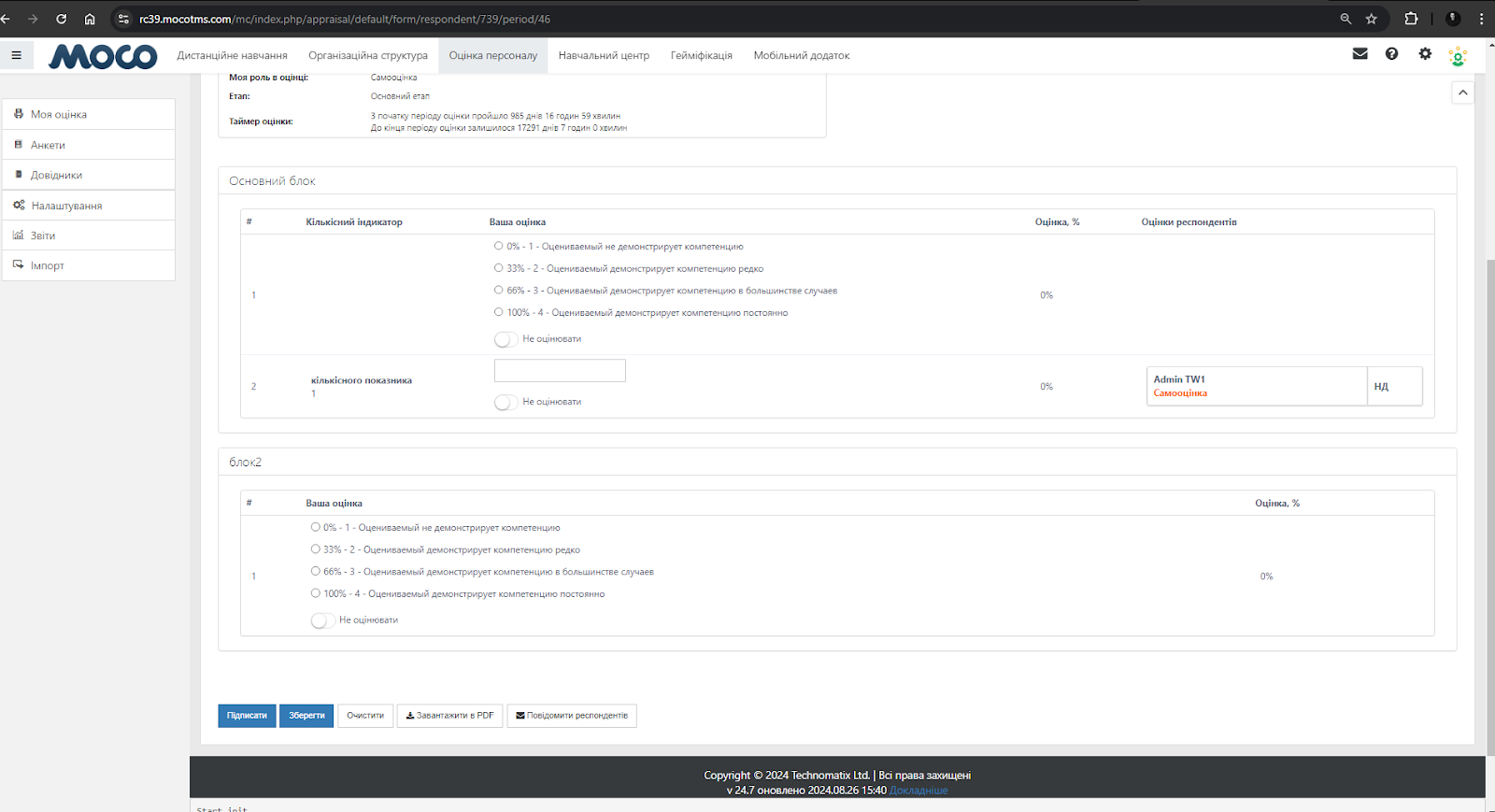Screen dimensions: 1495x812
Task: Open the messages envelope icon
Action: tap(1360, 54)
